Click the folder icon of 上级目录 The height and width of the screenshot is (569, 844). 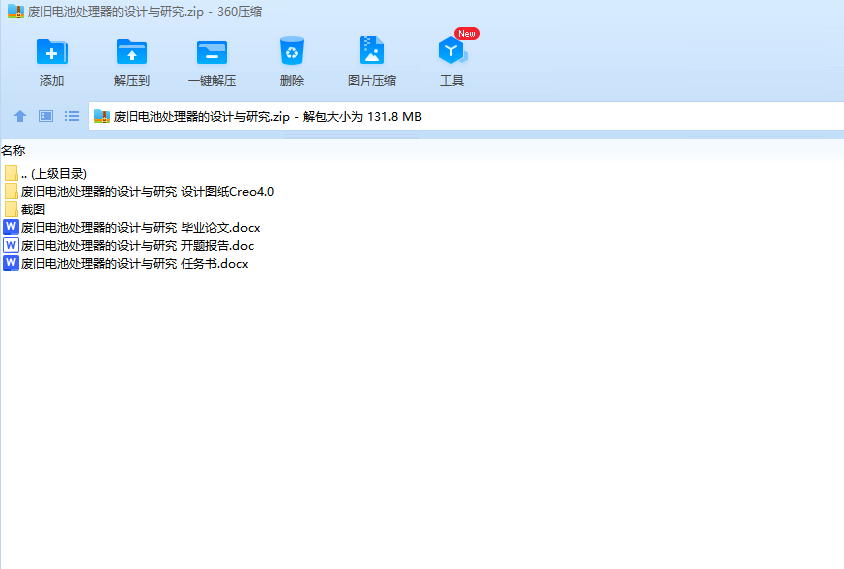[x=11, y=173]
